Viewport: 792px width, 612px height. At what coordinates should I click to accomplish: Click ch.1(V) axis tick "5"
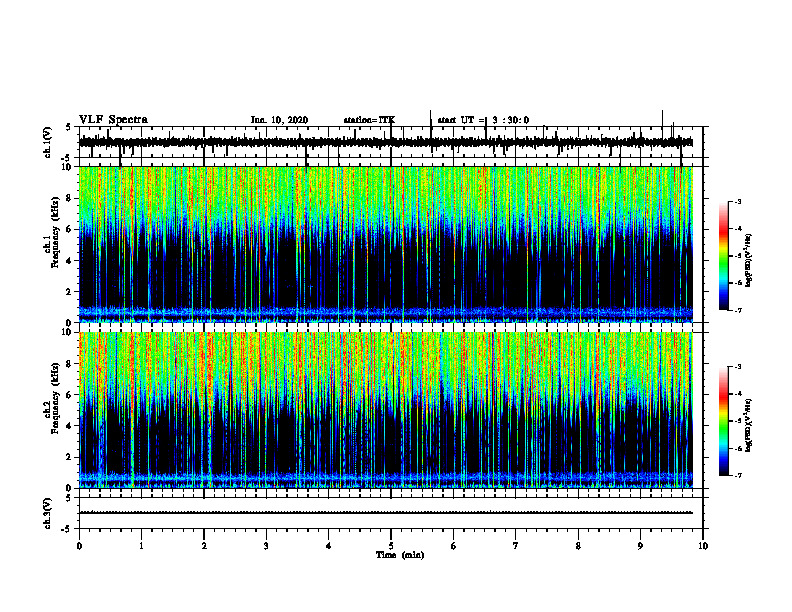(68, 128)
